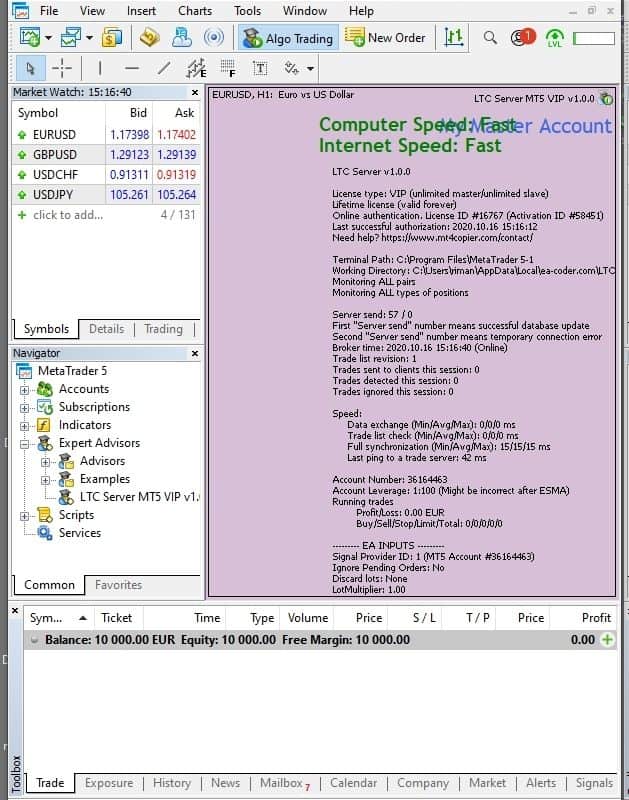Image resolution: width=629 pixels, height=800 pixels.
Task: Close the Market Watch panel
Action: 194,92
